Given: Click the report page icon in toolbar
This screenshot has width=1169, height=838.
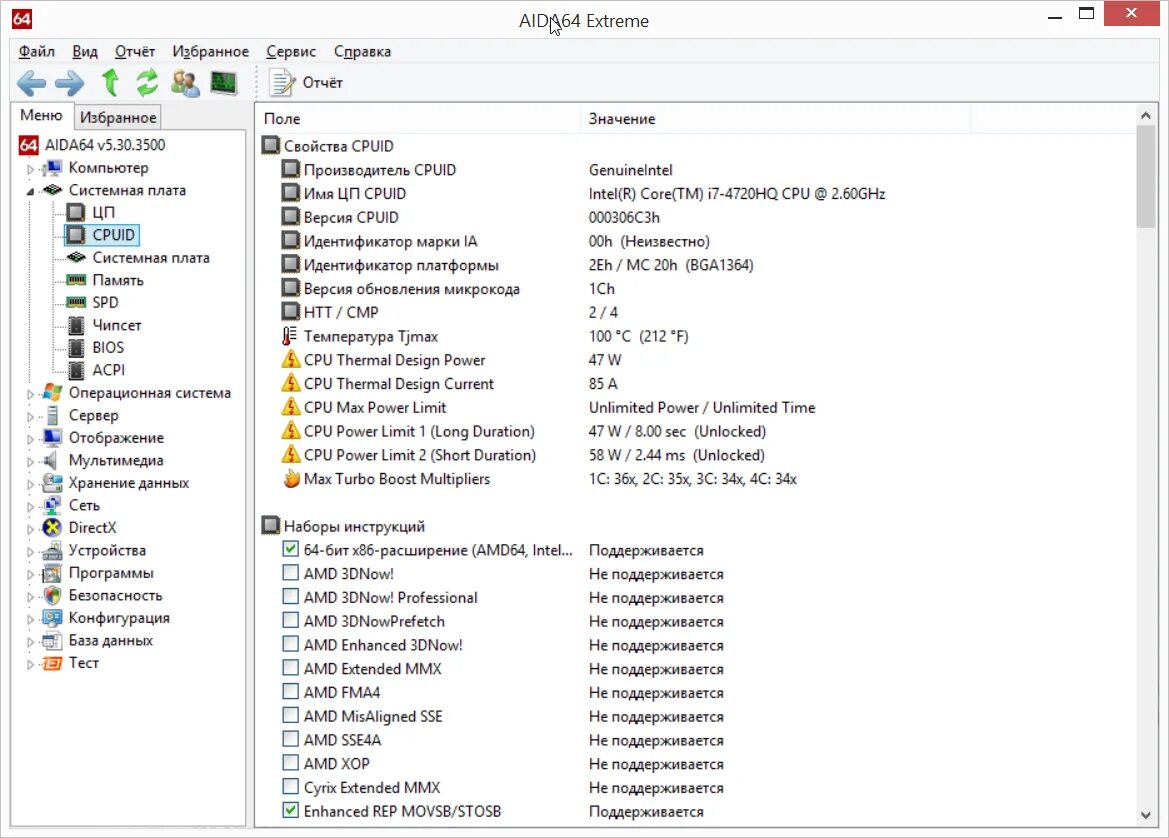Looking at the screenshot, I should click(x=283, y=82).
